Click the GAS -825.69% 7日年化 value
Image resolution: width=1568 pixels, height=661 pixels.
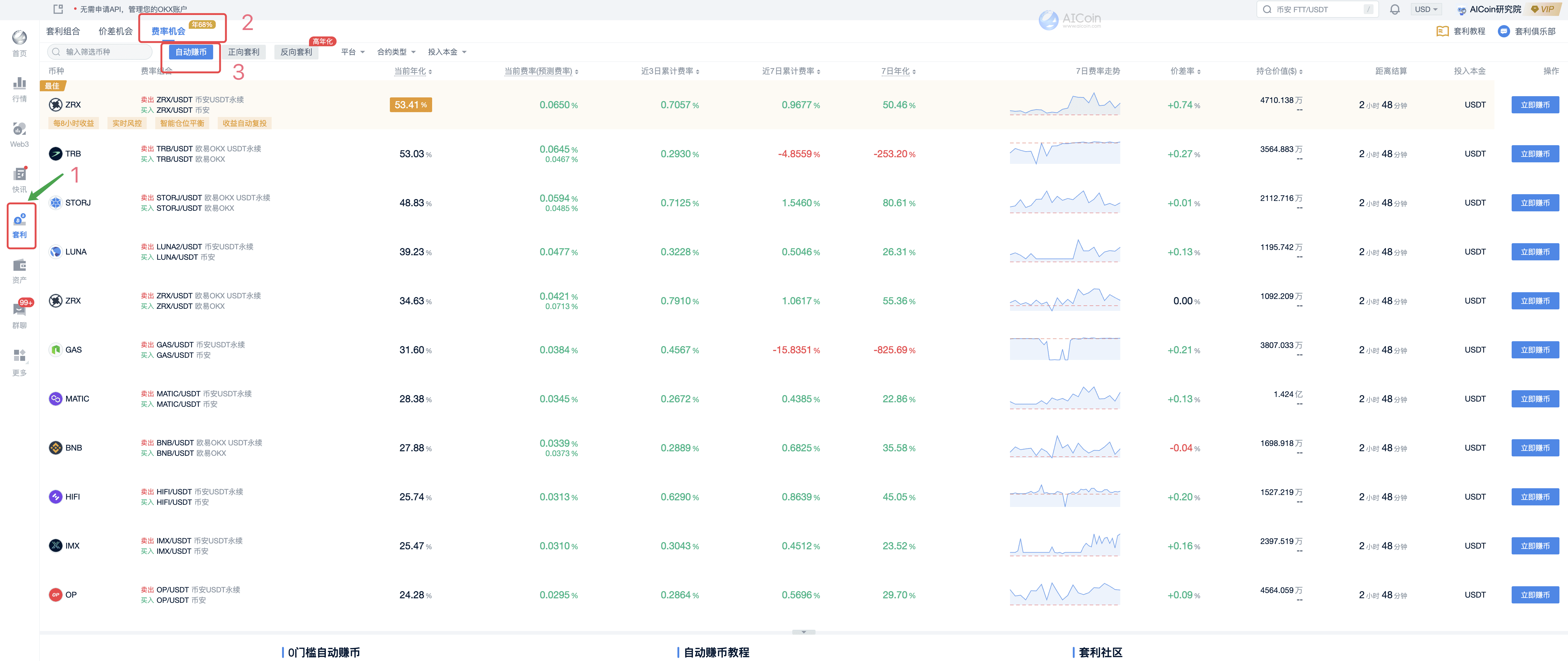894,350
